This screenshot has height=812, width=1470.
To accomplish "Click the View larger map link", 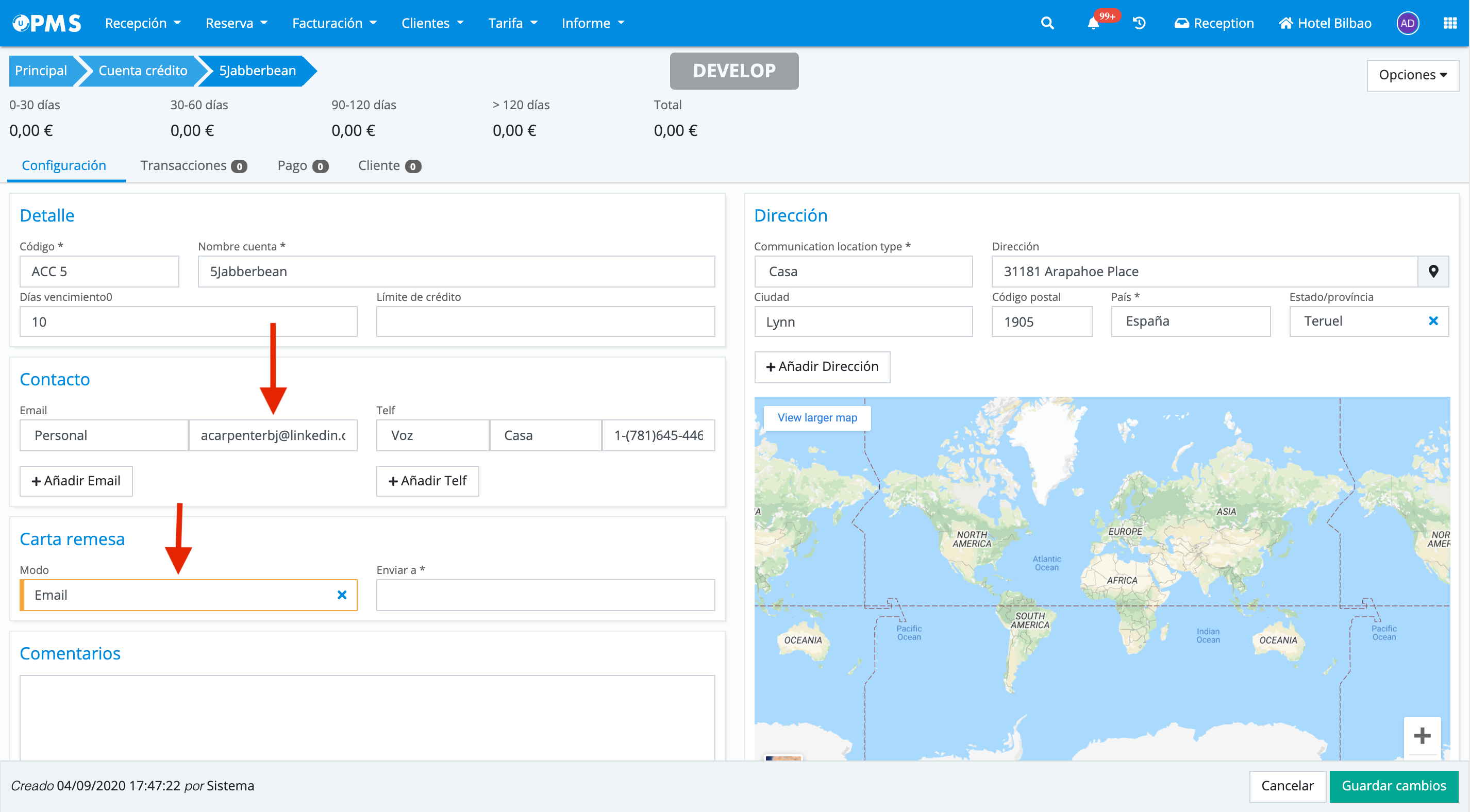I will point(817,418).
